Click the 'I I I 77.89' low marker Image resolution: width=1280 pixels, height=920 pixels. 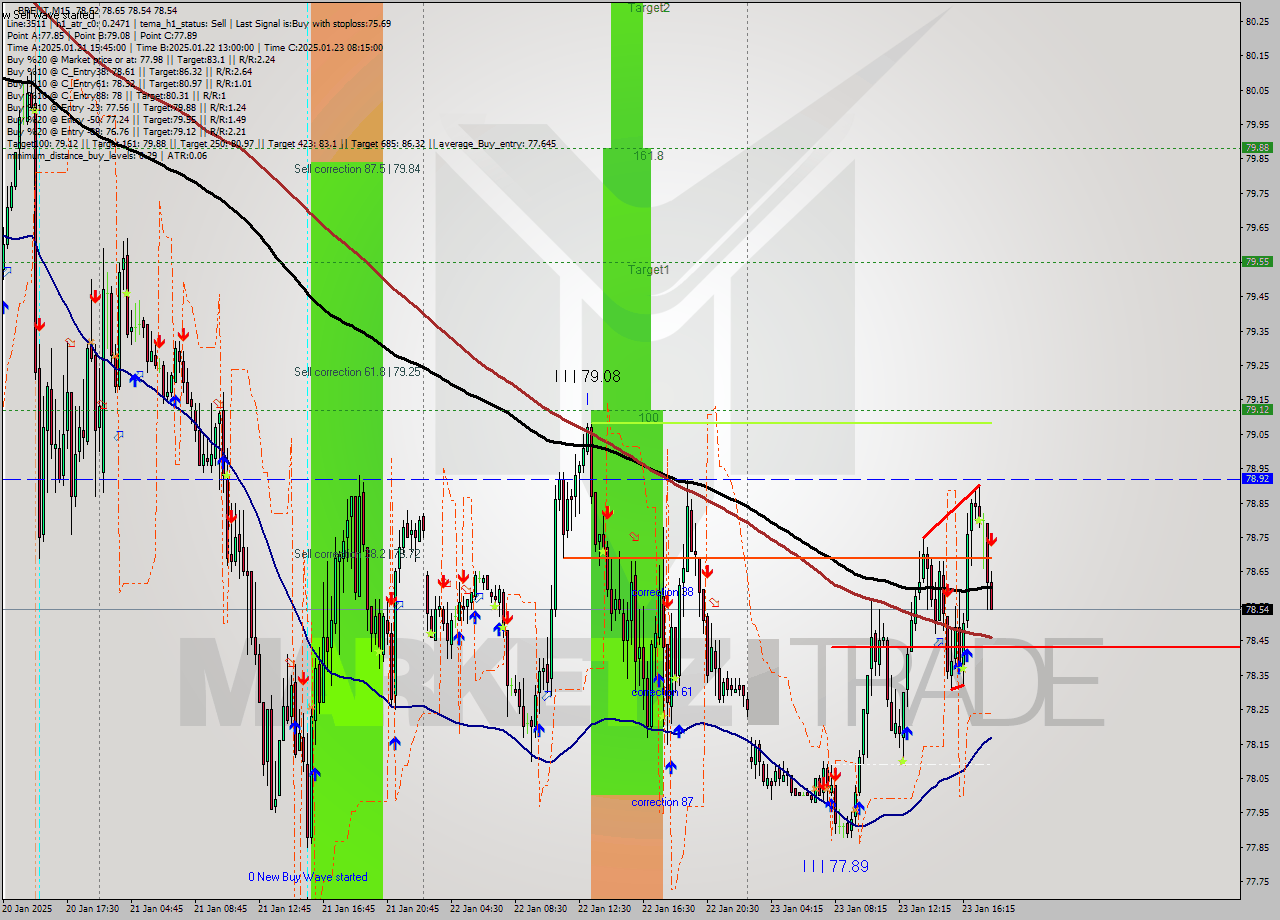[836, 867]
